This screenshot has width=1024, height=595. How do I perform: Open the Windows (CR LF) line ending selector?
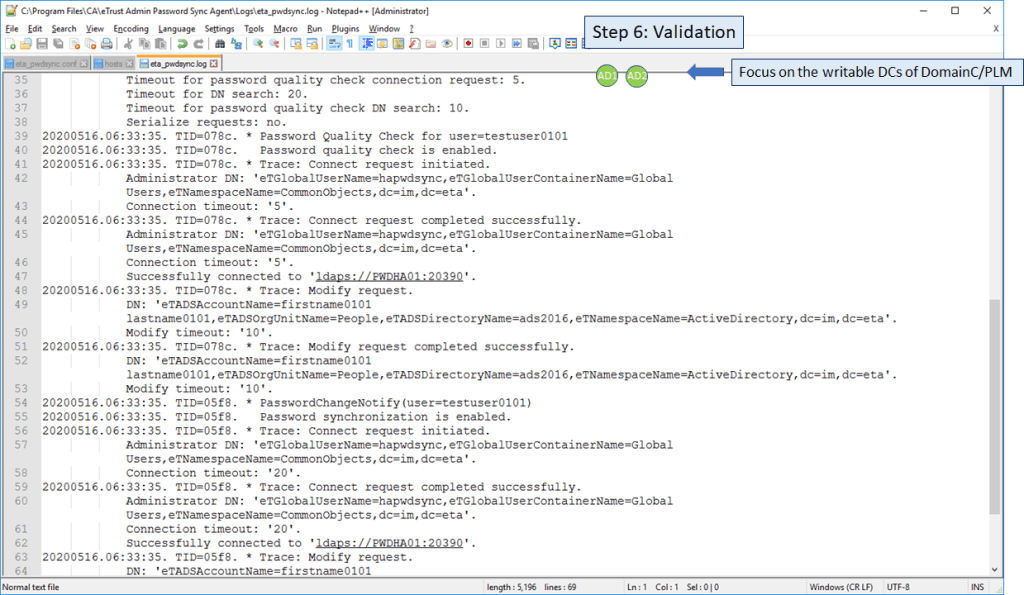click(840, 586)
